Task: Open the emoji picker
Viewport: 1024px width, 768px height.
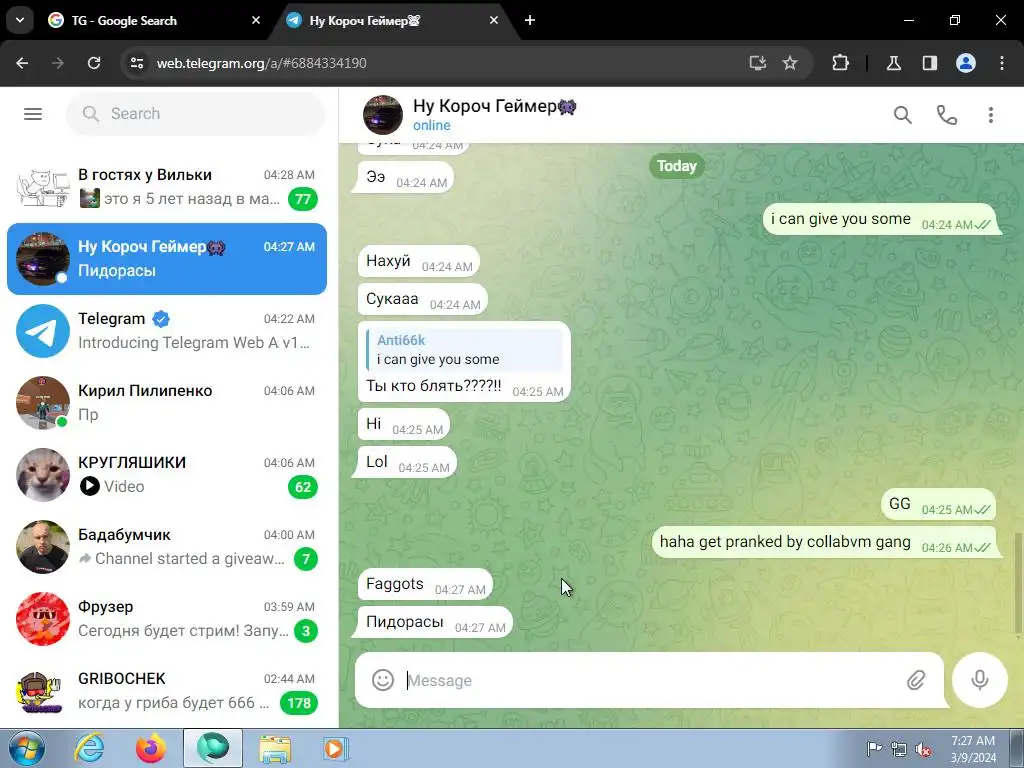Action: (383, 680)
